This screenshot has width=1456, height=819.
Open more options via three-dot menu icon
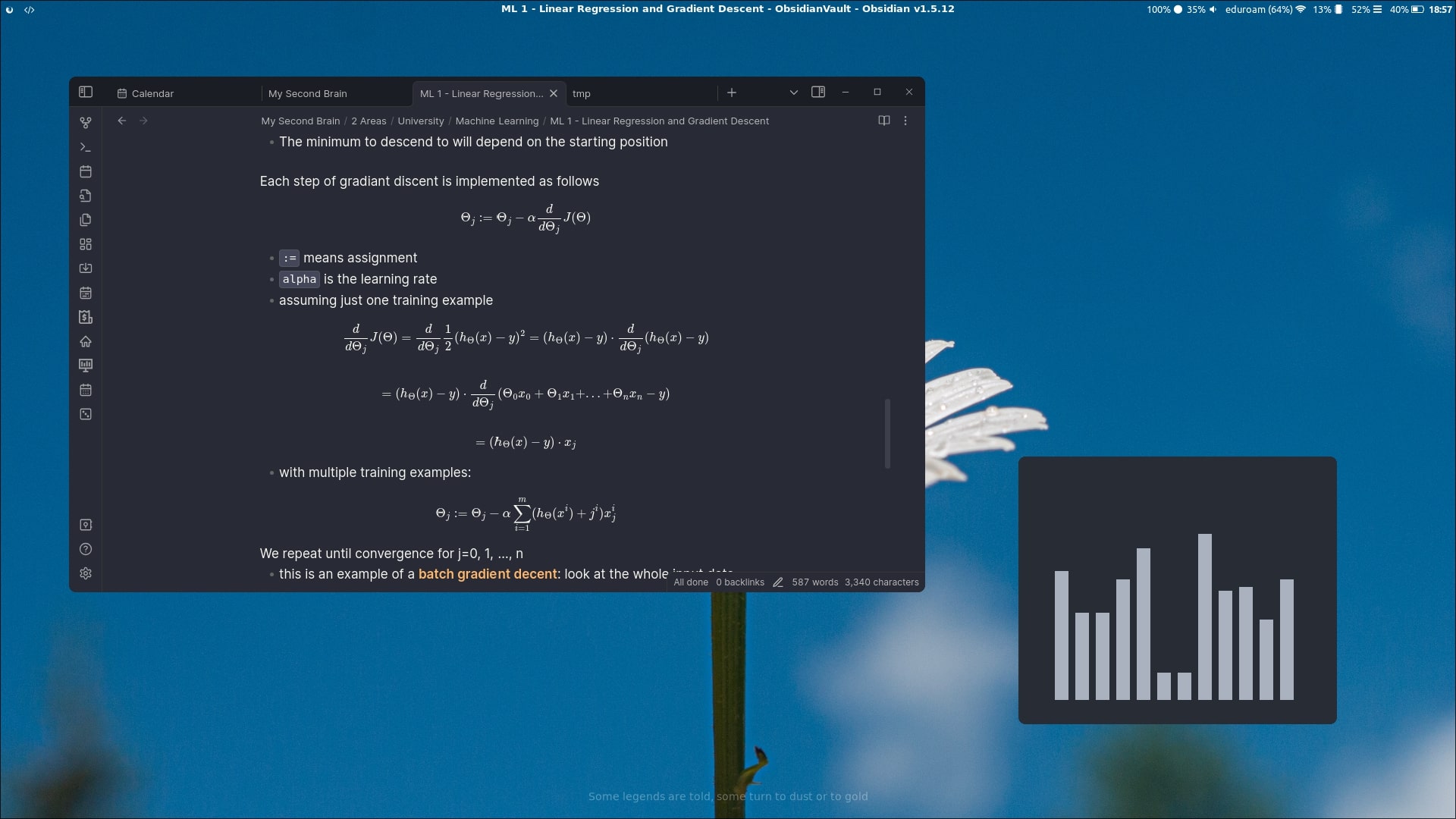(x=906, y=120)
